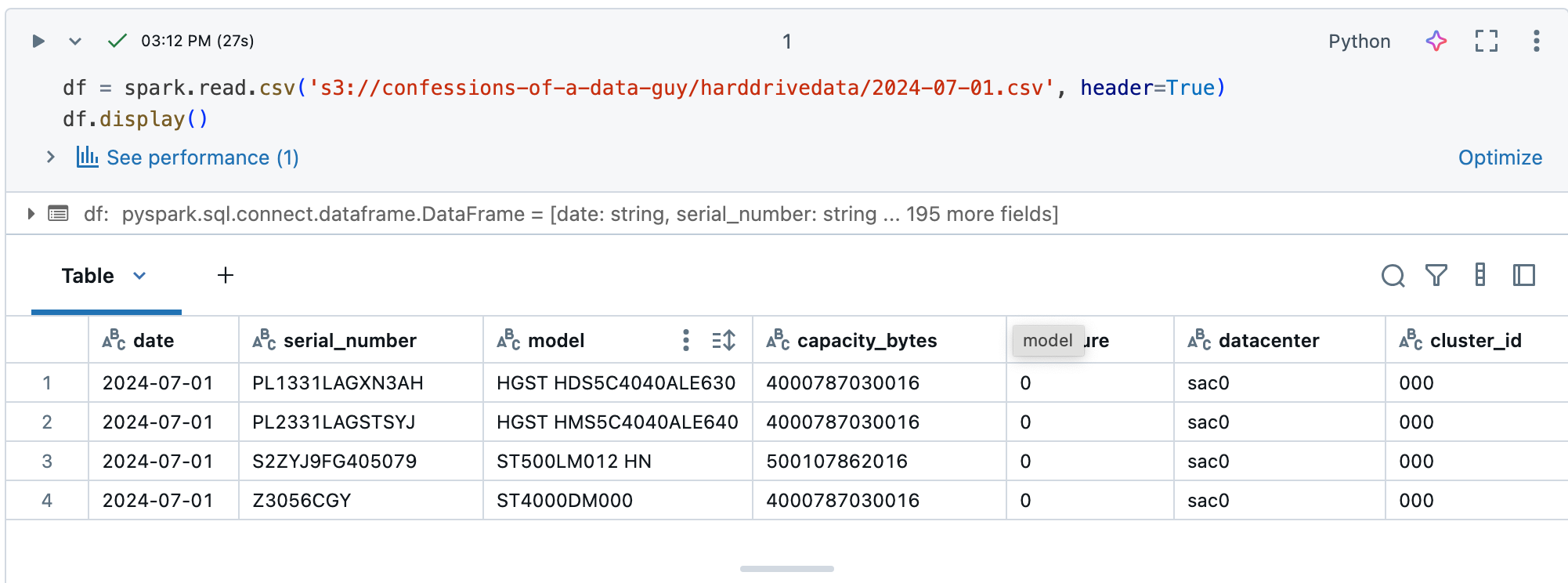Sort by the model column
The height and width of the screenshot is (583, 1568).
(x=724, y=340)
